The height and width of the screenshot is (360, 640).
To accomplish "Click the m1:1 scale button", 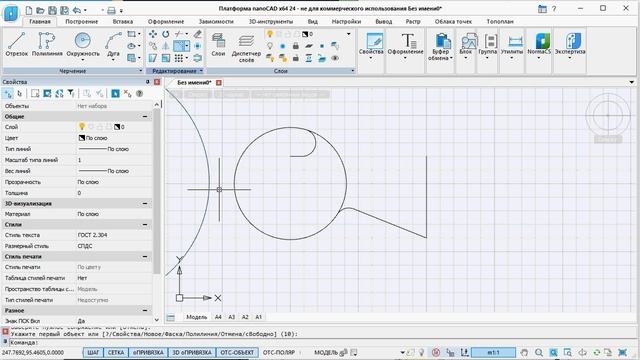I will (493, 352).
